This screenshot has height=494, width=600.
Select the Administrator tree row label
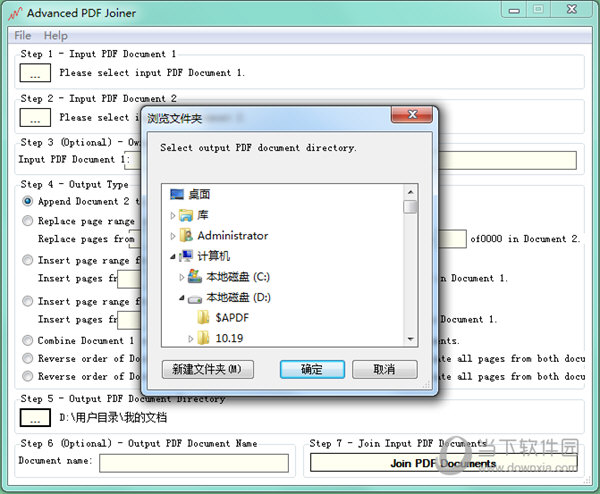tap(233, 236)
